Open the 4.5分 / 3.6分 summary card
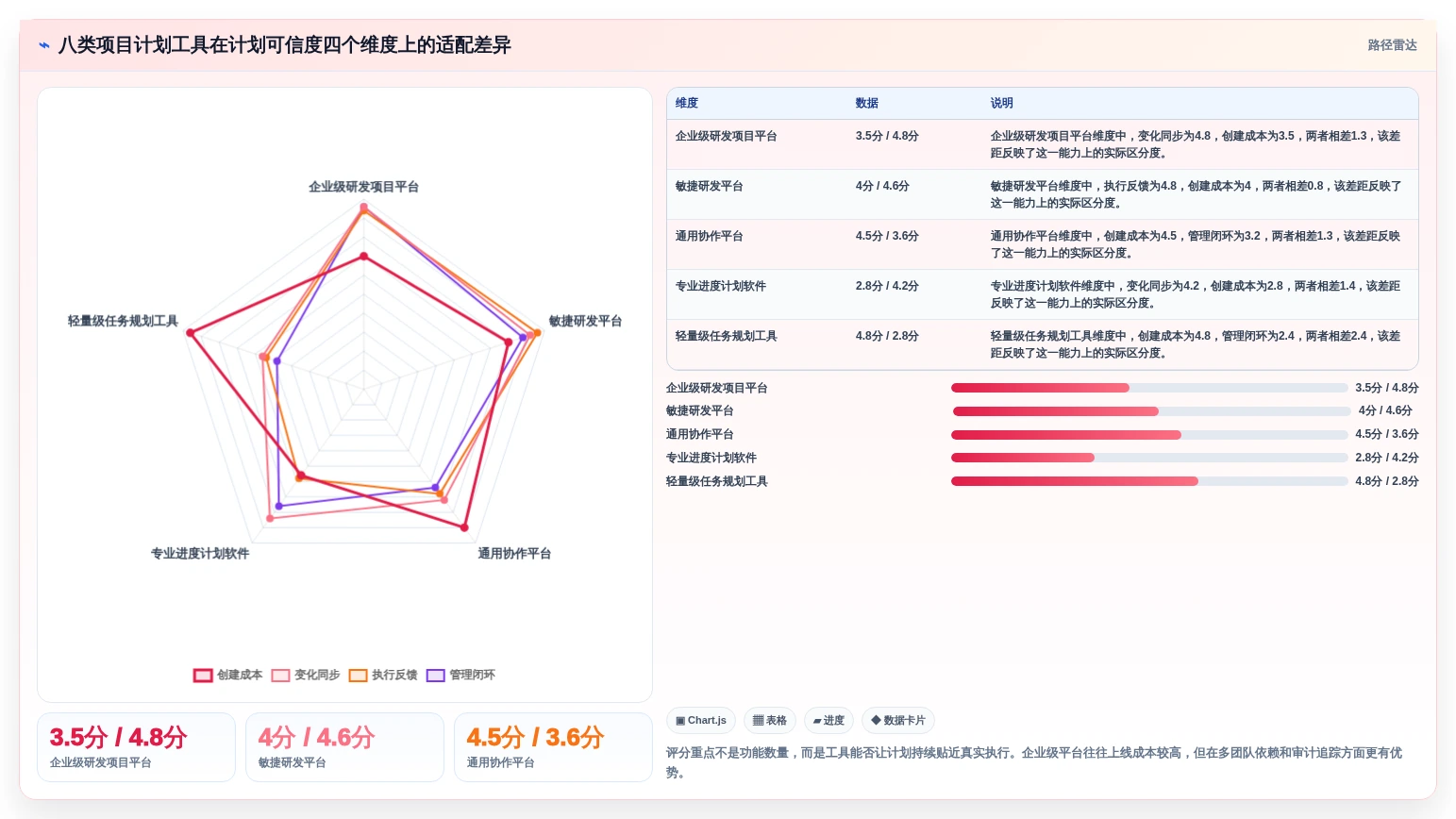Viewport: 1456px width, 819px height. (x=553, y=747)
